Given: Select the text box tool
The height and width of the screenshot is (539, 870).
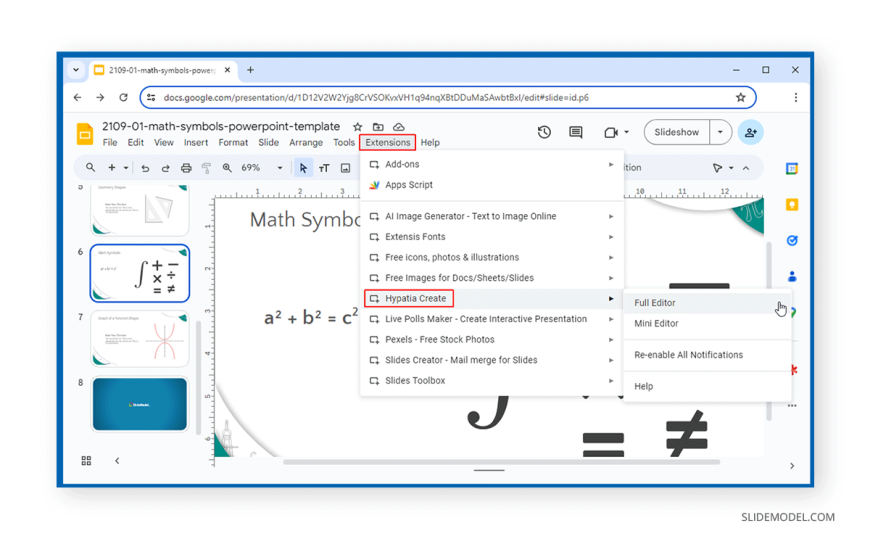Looking at the screenshot, I should tap(324, 168).
